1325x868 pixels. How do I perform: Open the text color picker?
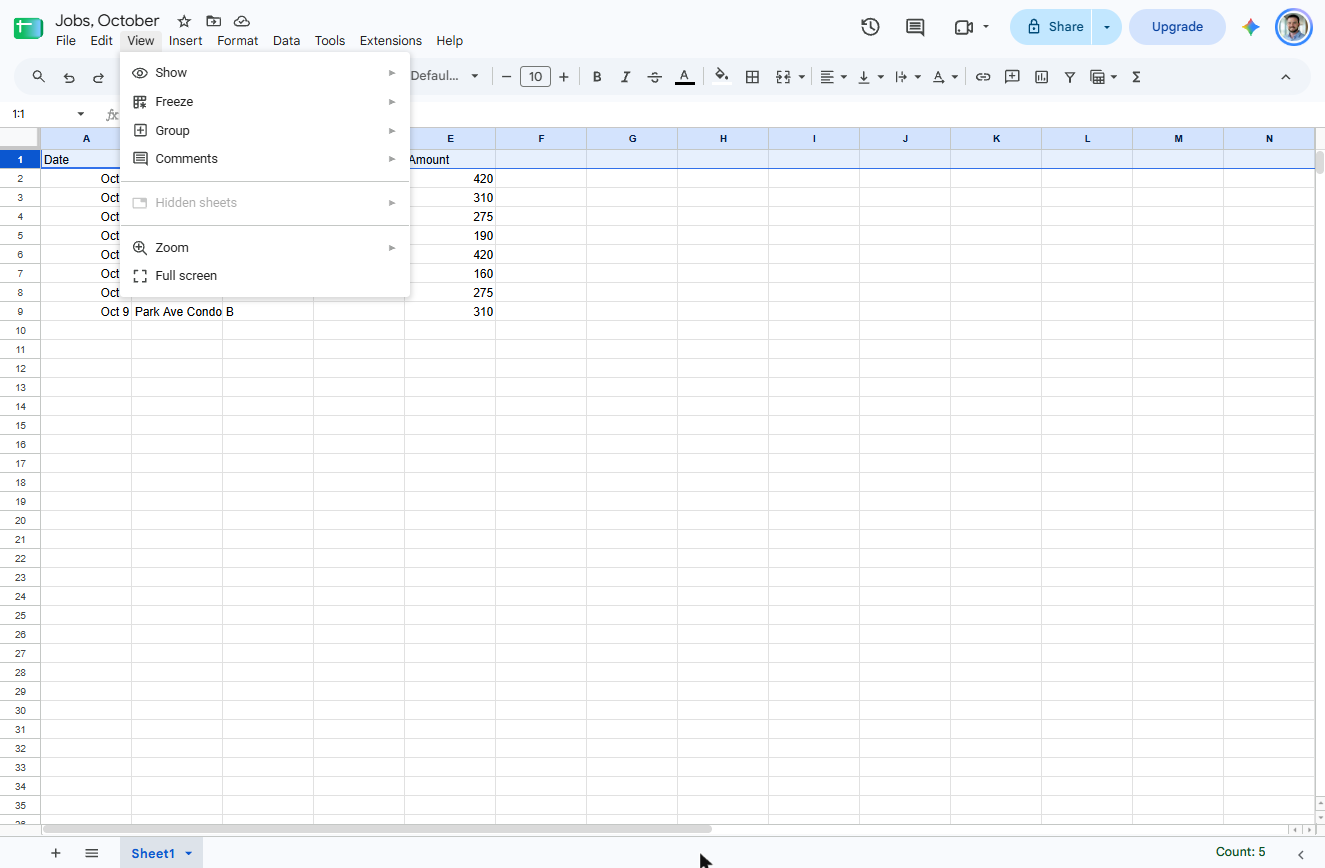point(684,77)
